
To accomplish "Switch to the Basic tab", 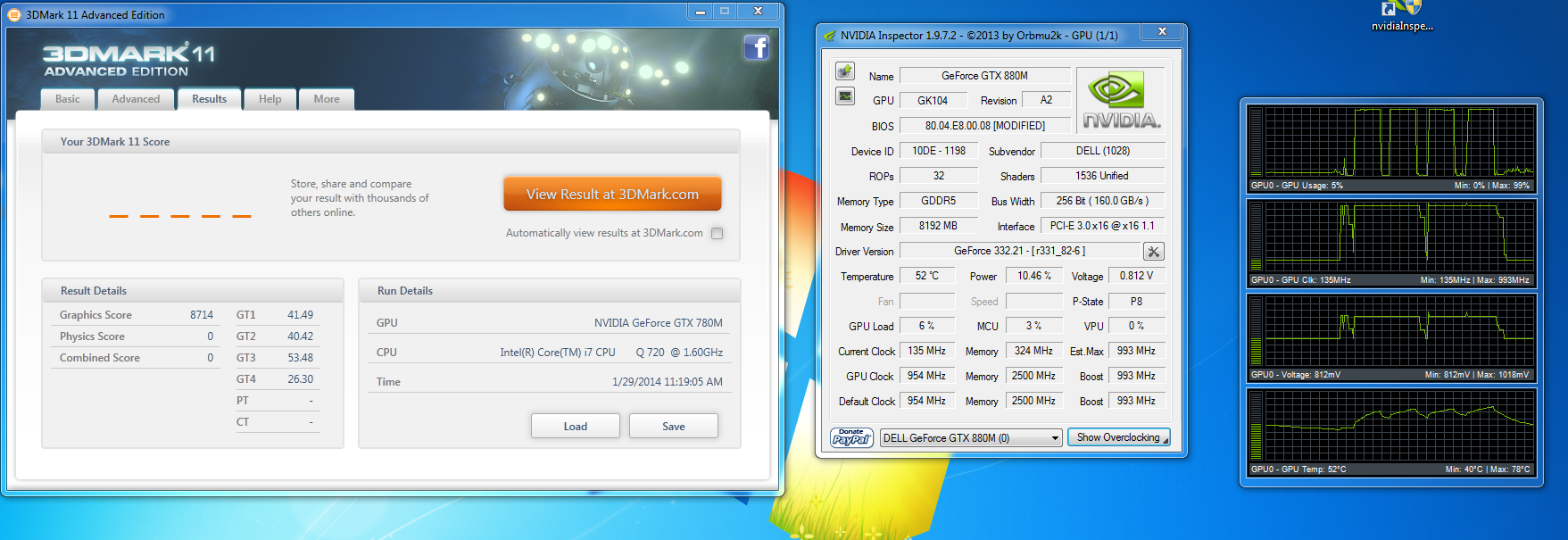I will coord(68,99).
